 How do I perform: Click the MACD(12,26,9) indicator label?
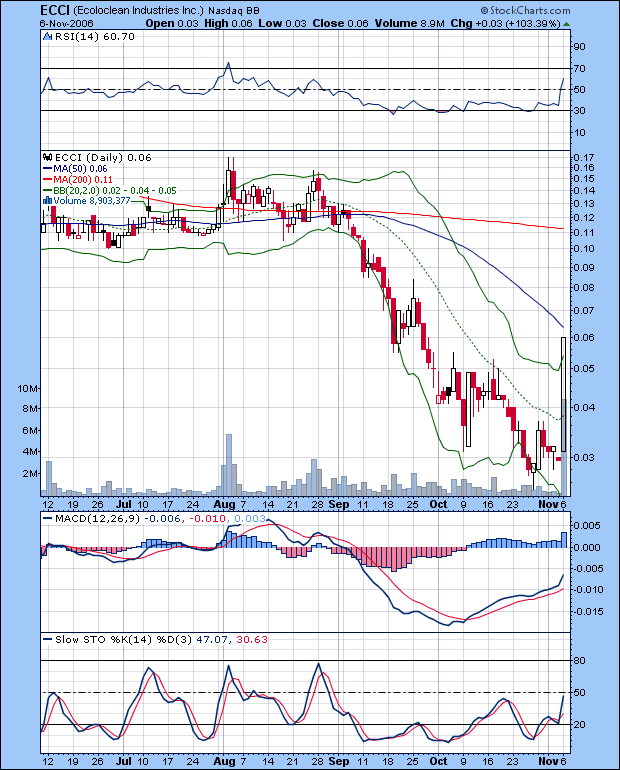pos(98,519)
